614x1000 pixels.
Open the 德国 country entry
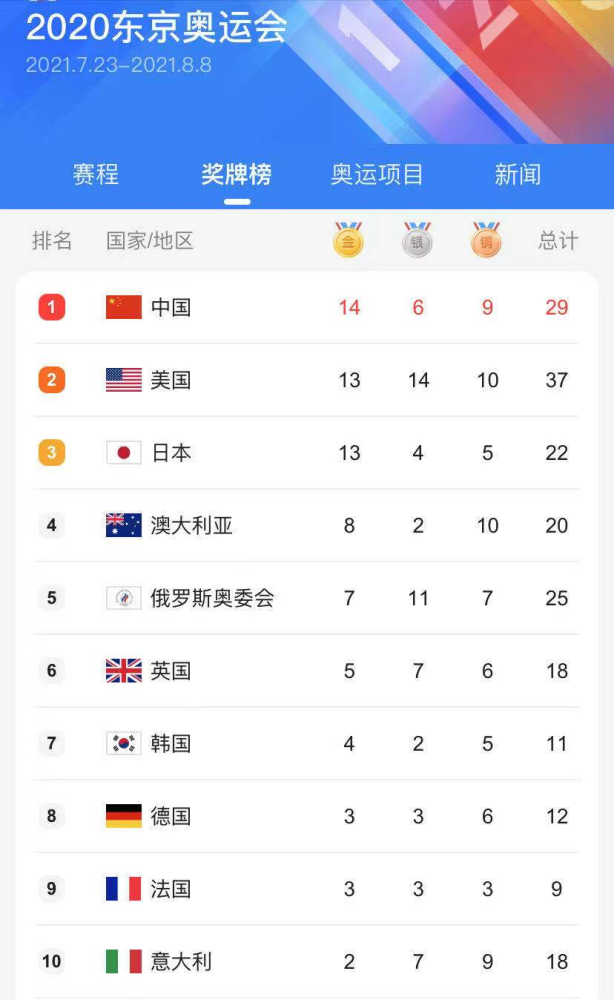pyautogui.click(x=307, y=816)
